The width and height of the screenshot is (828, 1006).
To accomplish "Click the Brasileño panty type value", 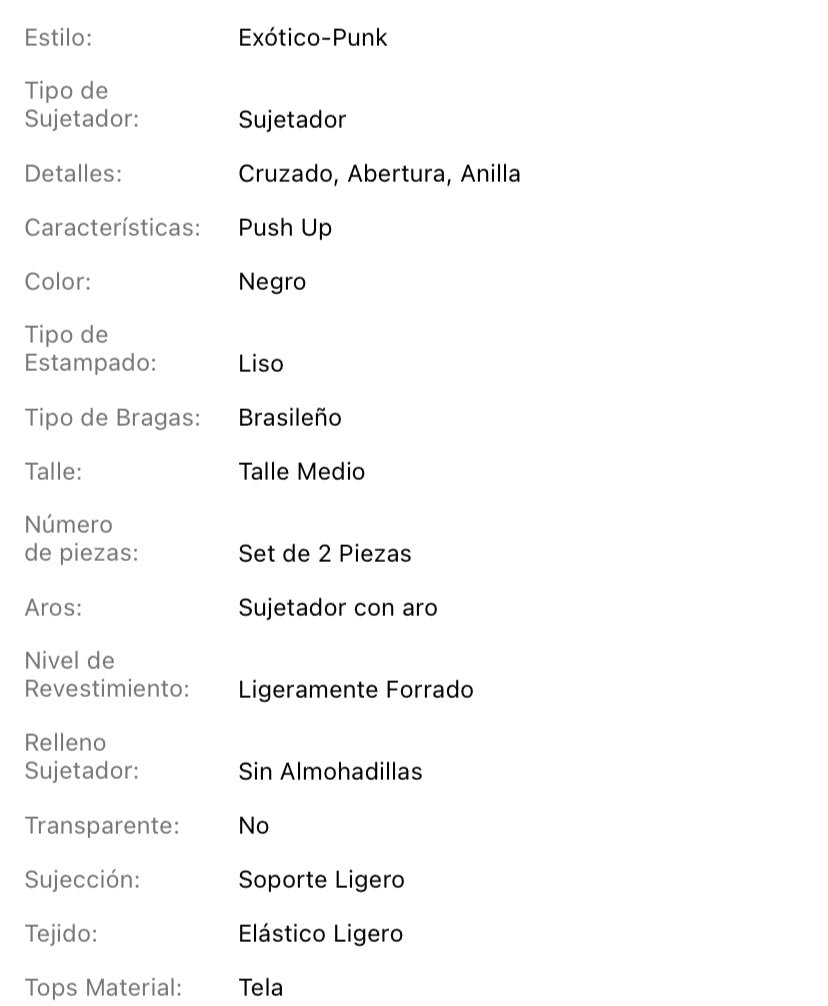I will [x=290, y=418].
